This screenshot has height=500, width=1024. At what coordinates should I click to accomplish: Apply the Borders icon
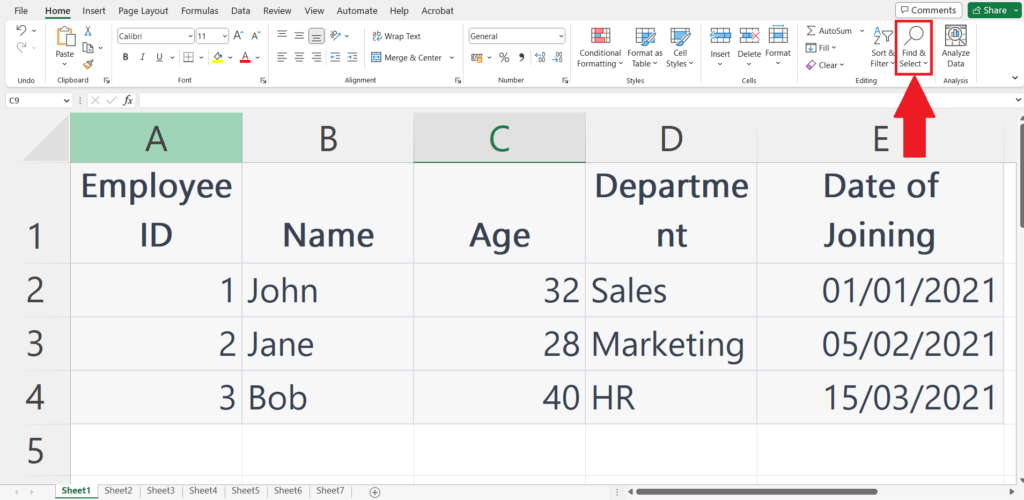pos(188,57)
